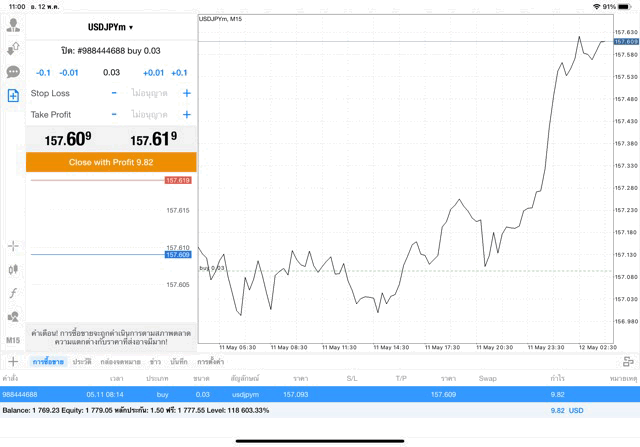
Task: Switch to the ประวัติ history tab
Action: (82, 362)
